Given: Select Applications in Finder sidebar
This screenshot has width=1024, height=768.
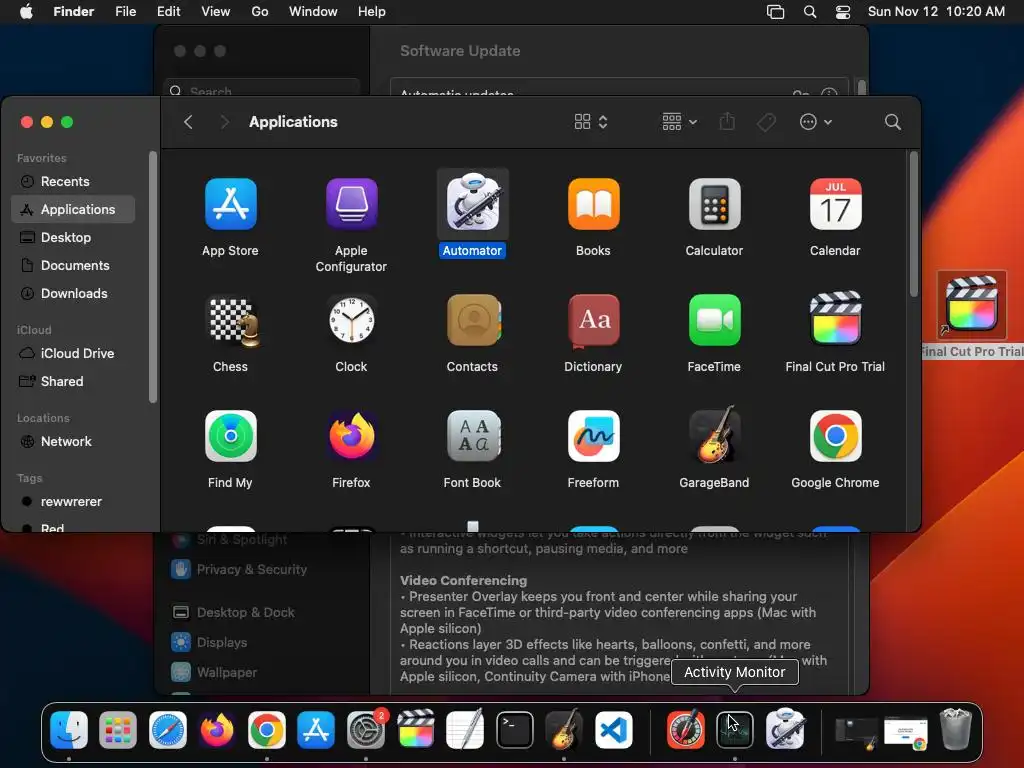Looking at the screenshot, I should (x=73, y=210).
